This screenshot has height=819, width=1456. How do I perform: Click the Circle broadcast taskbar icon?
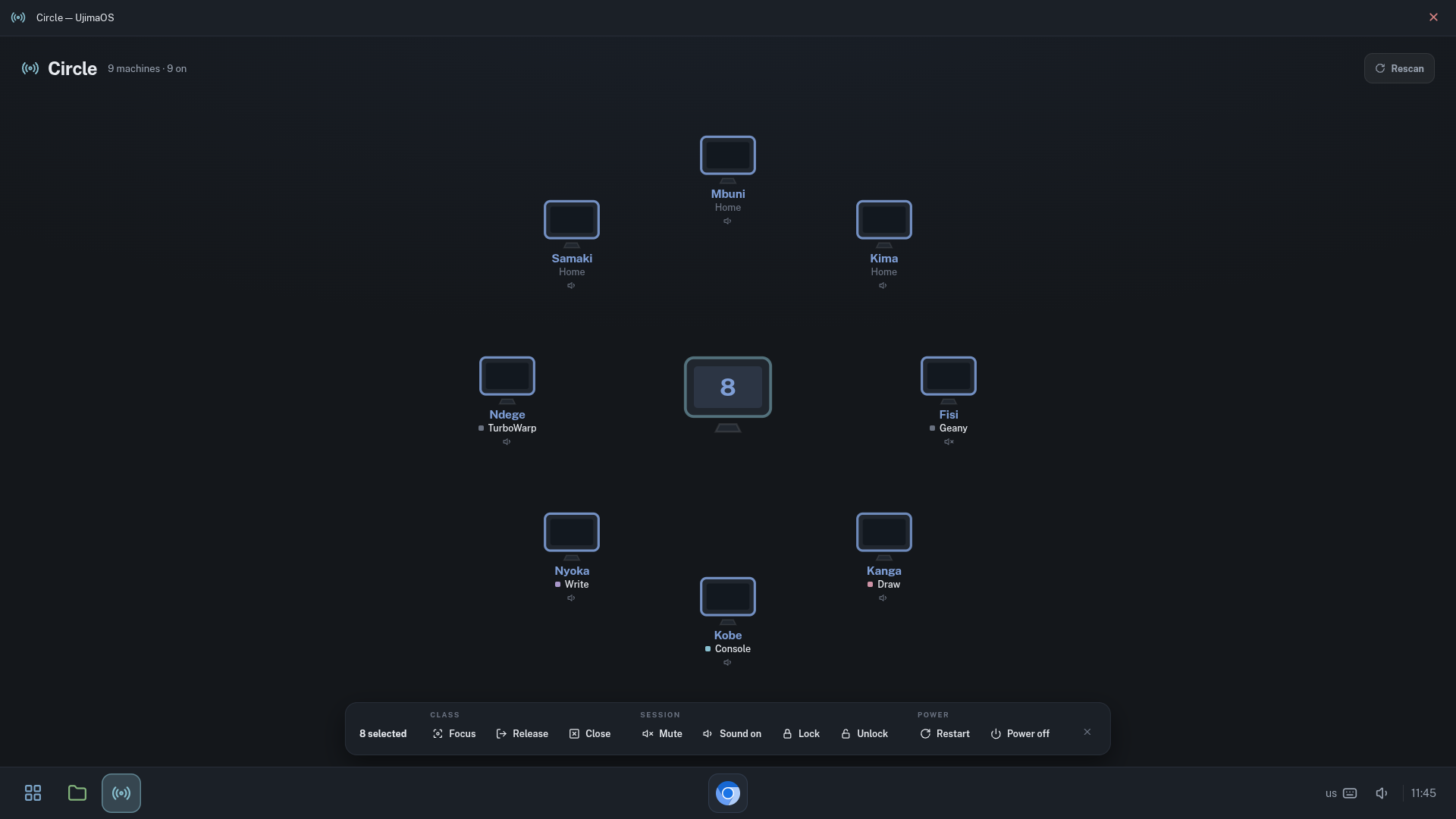click(121, 793)
